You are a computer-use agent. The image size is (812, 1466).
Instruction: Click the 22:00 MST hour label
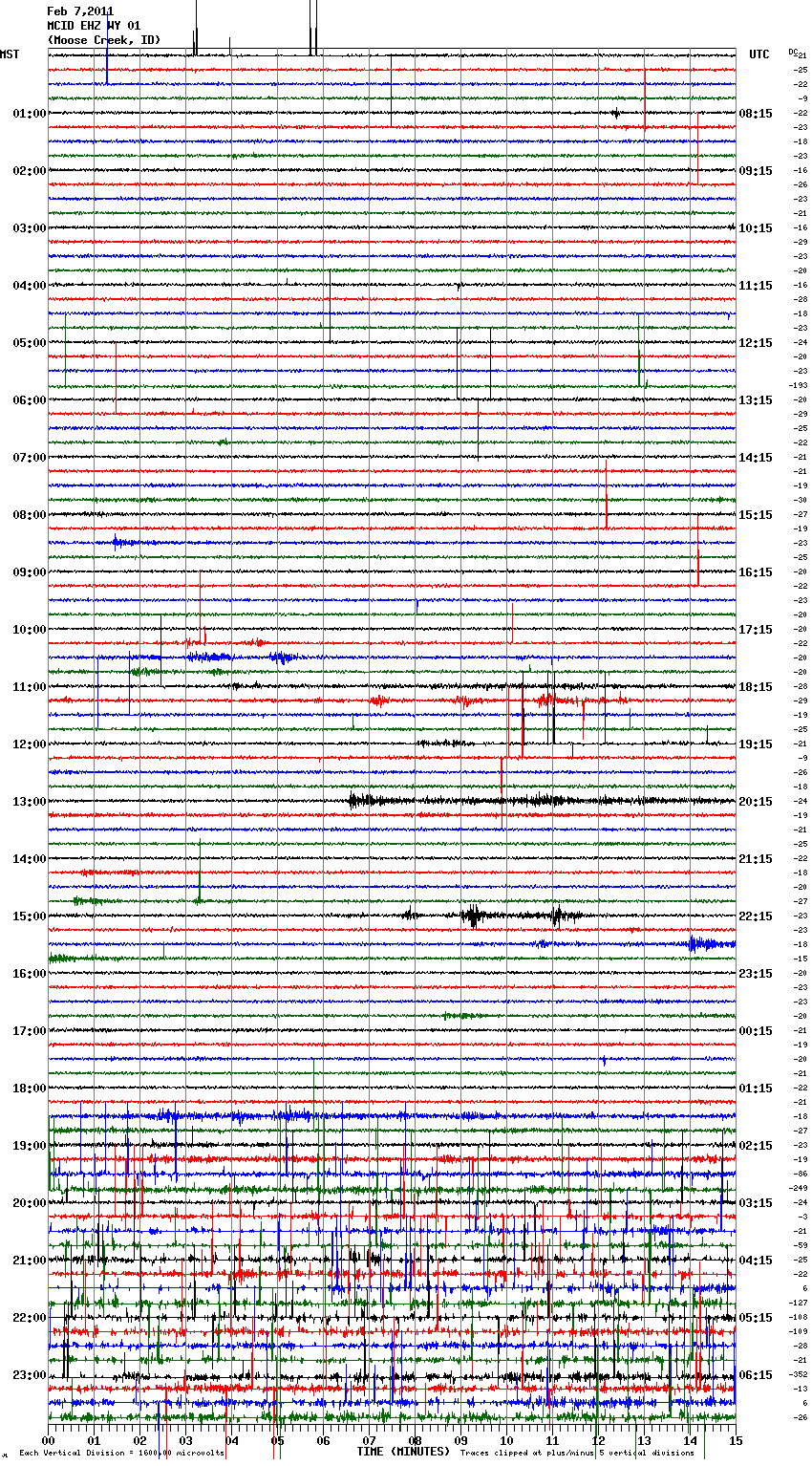(x=30, y=1318)
